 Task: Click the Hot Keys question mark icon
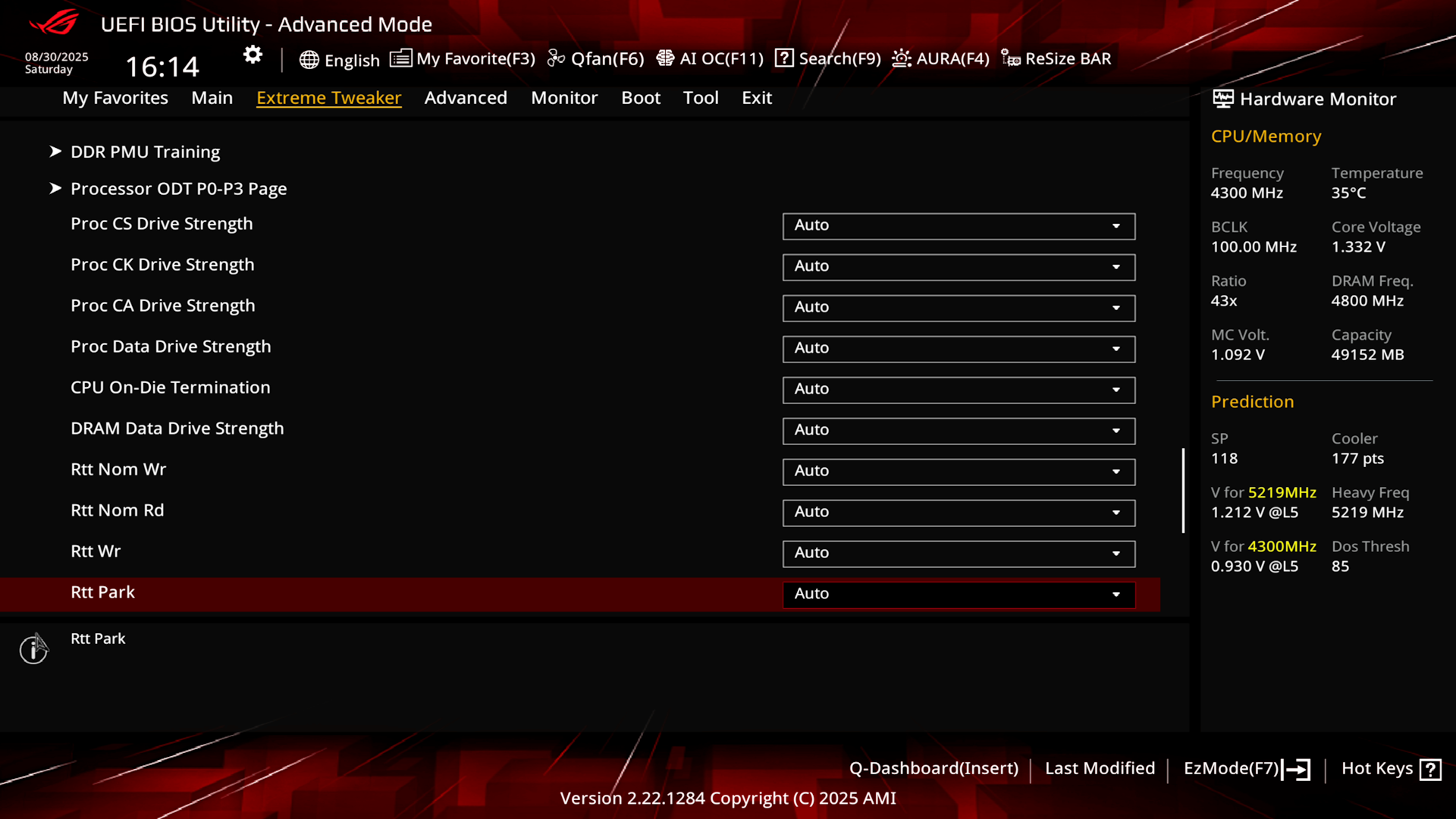click(x=1430, y=770)
